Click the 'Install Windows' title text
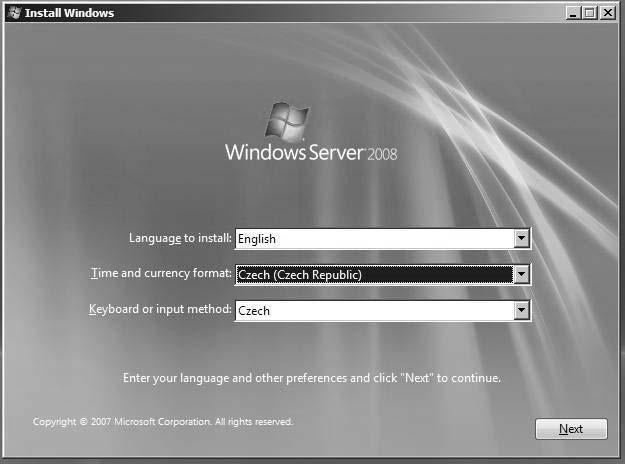Screen dimensions: 625x464 click(x=69, y=13)
